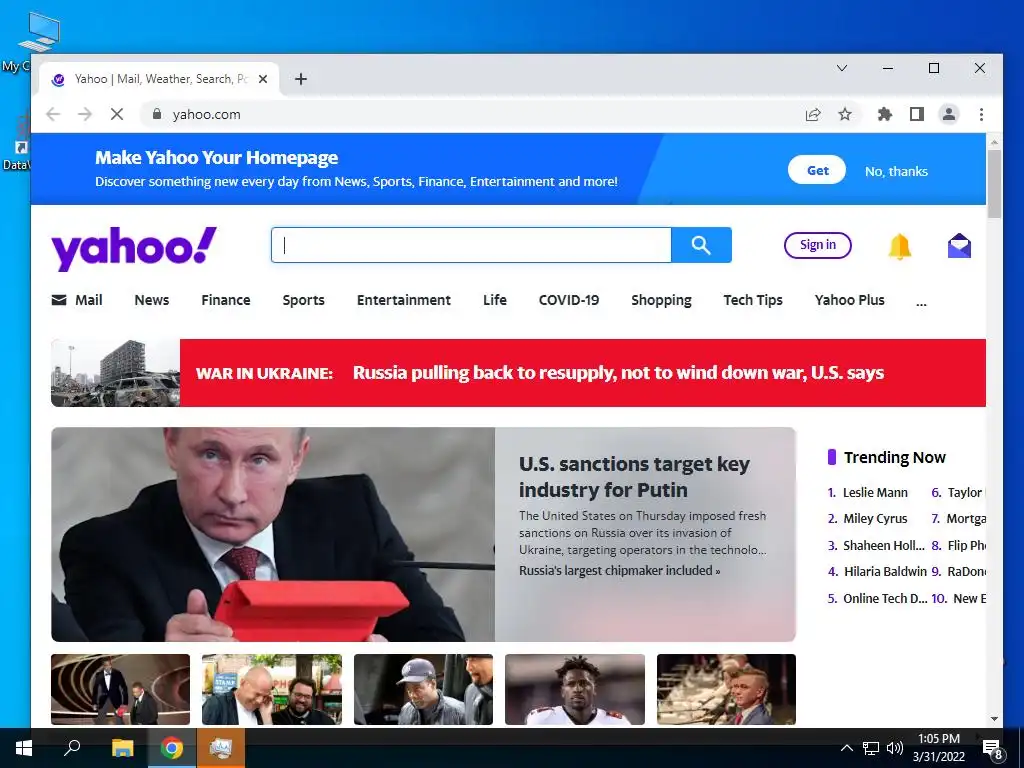The image size is (1024, 768).
Task: Open the Chrome profile avatar
Action: 948,114
